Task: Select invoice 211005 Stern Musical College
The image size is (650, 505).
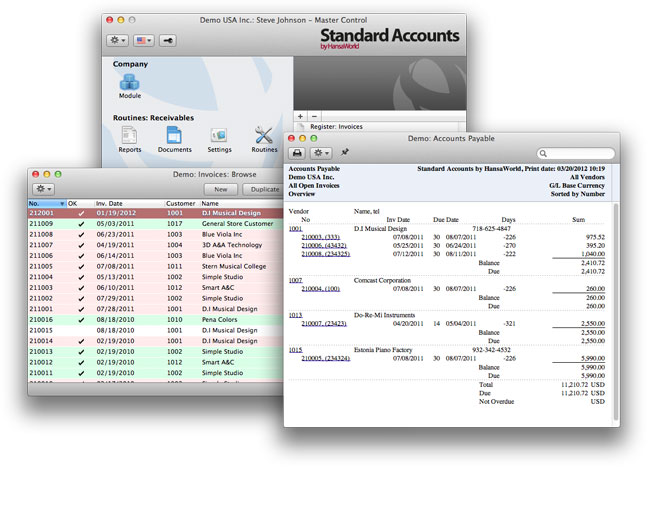Action: coord(155,266)
